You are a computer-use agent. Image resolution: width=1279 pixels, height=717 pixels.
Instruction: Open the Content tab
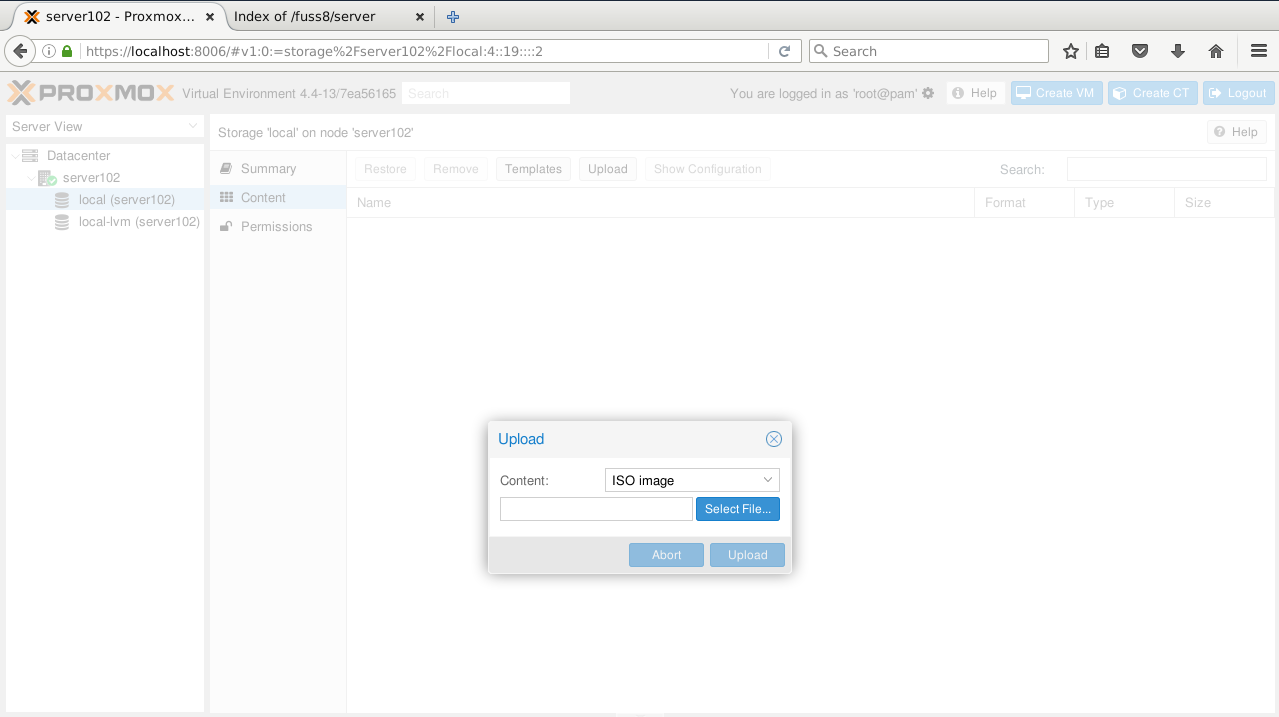click(x=278, y=198)
